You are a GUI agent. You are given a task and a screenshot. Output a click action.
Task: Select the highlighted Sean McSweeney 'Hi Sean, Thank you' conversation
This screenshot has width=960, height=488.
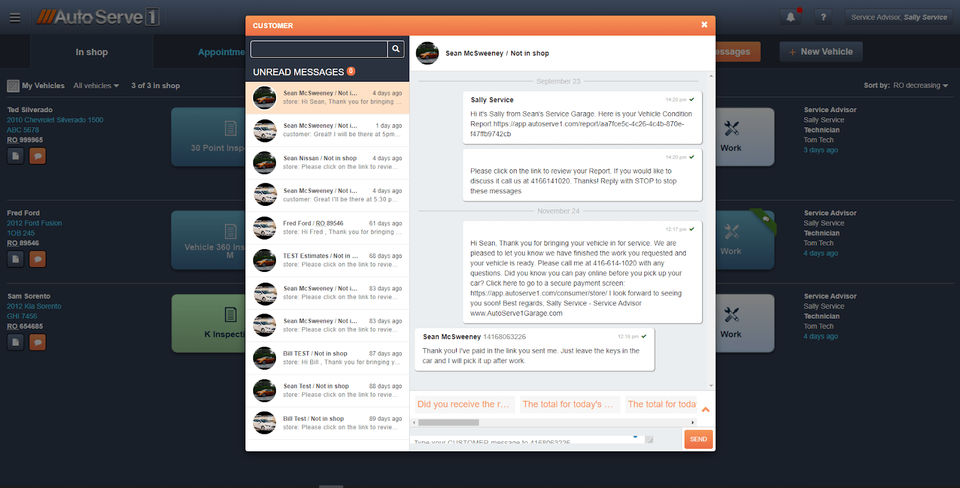pos(328,97)
